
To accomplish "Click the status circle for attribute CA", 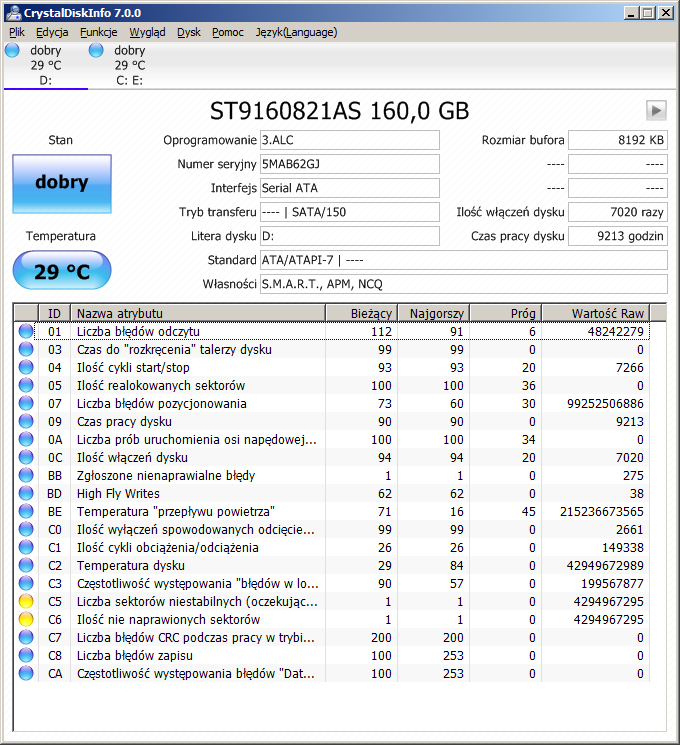I will (26, 674).
